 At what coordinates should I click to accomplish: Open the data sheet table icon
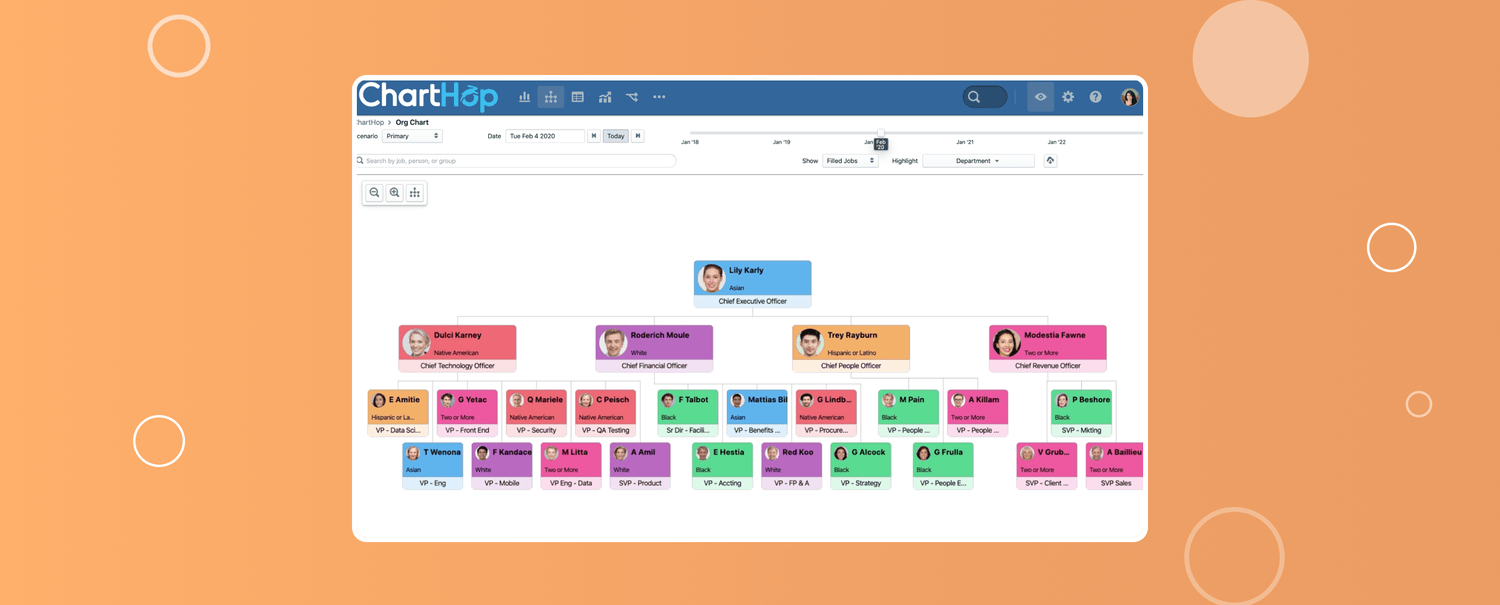(577, 97)
